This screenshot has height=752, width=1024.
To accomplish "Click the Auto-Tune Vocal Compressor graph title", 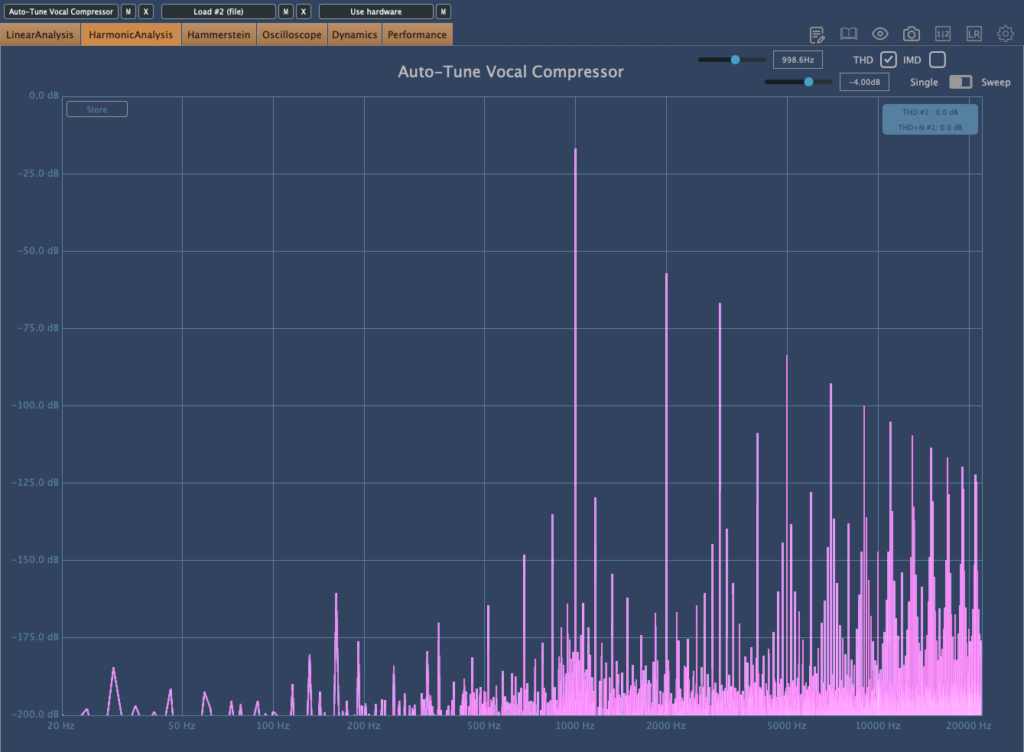I will (511, 72).
